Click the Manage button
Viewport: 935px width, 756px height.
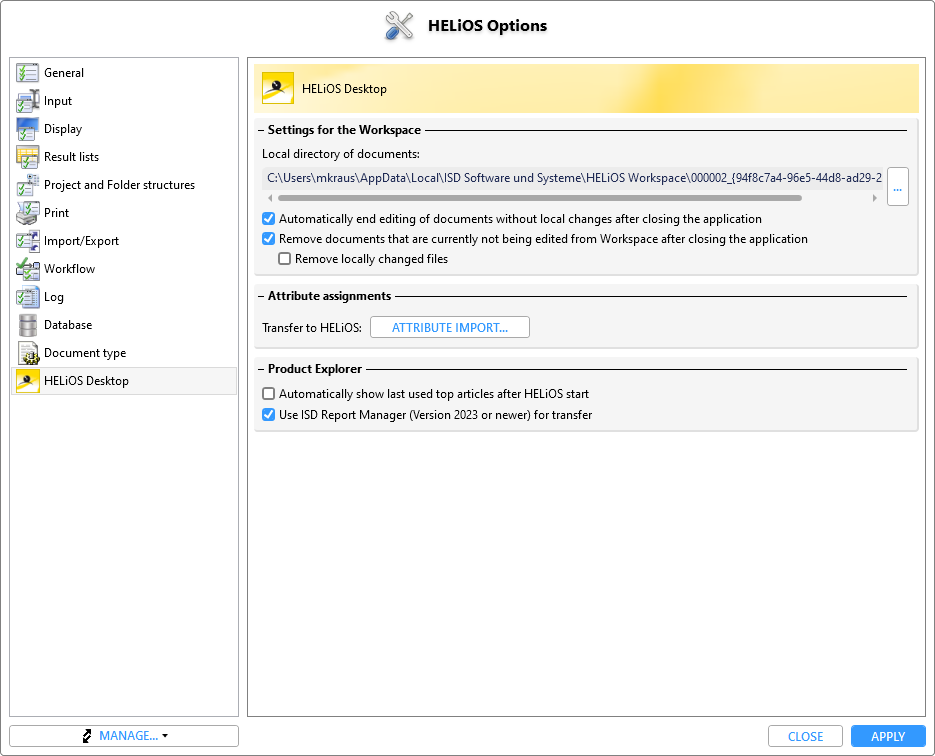pos(124,736)
